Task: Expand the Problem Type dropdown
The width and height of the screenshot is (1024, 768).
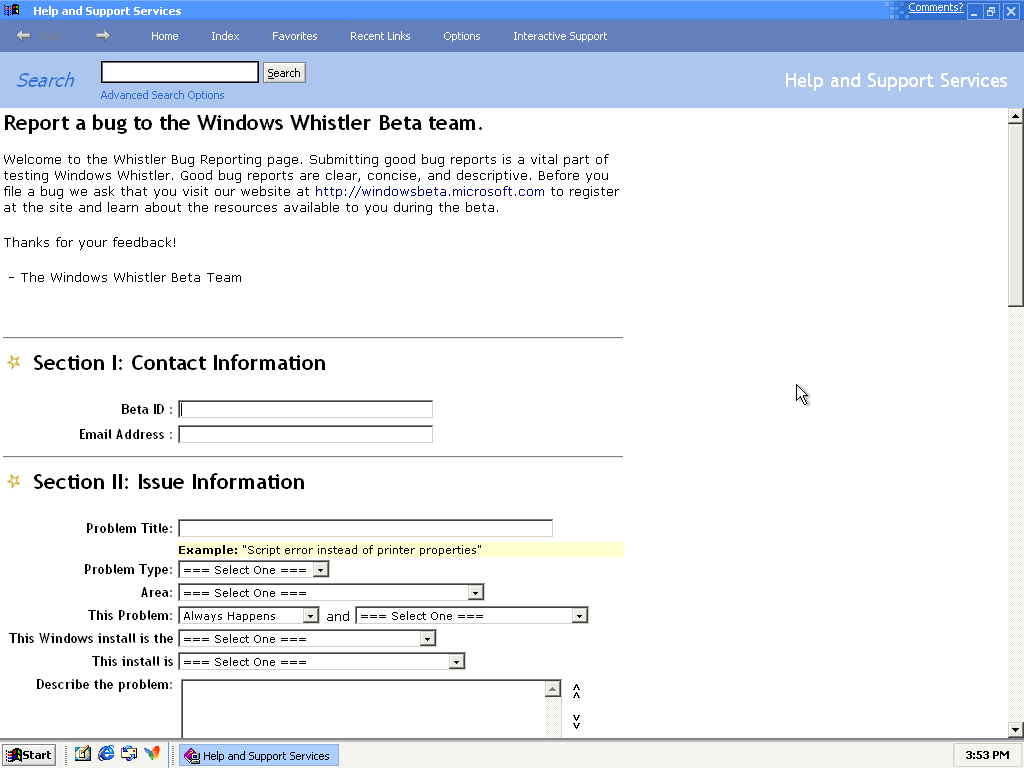Action: 320,569
